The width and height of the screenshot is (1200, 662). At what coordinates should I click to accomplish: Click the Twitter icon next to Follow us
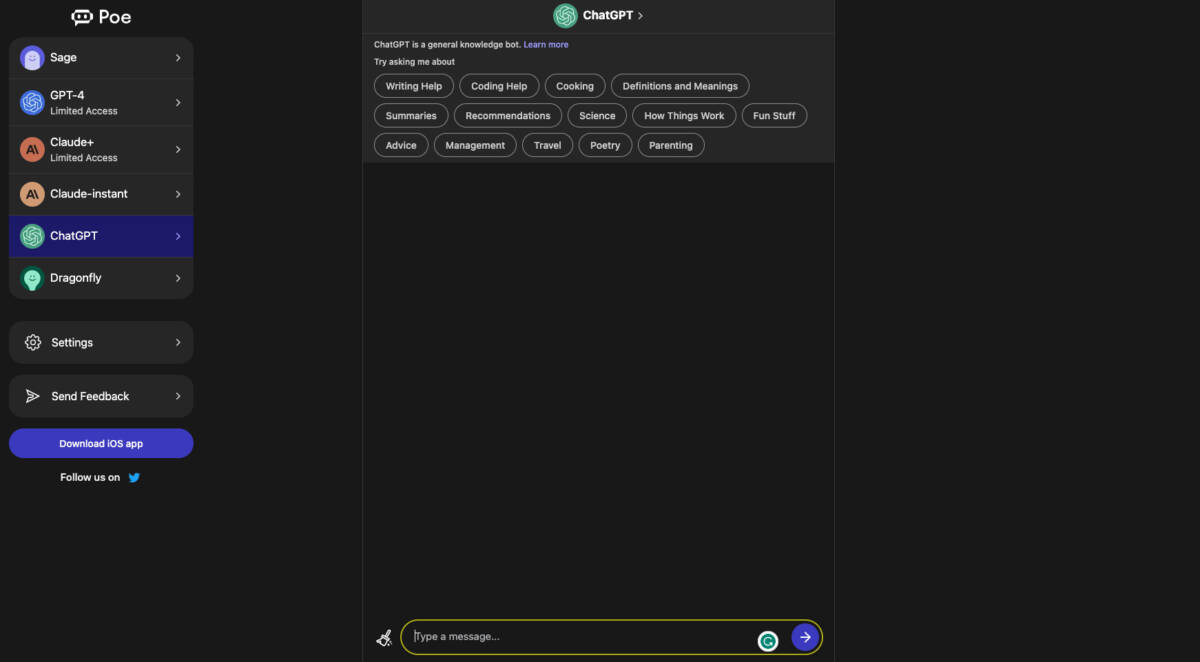(134, 477)
